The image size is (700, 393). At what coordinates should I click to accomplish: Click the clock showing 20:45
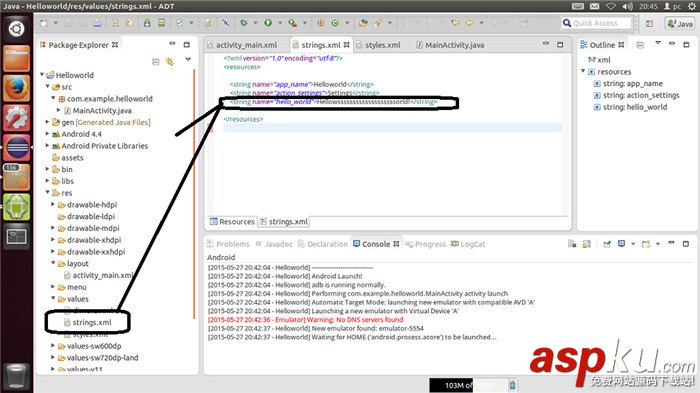[648, 6]
